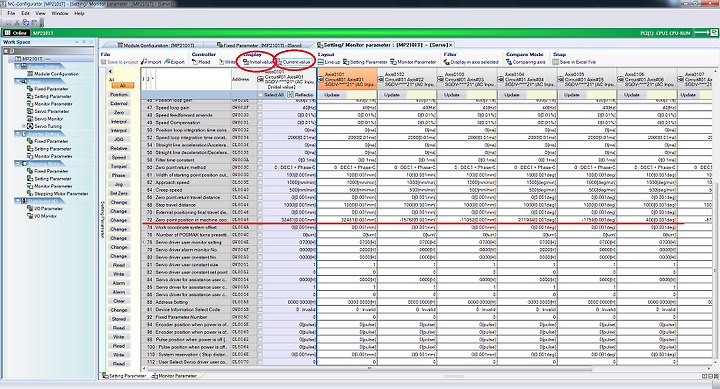Screen dimensions: 720x389
Task: Collapse the Servo tree section
Action: tap(18, 81)
